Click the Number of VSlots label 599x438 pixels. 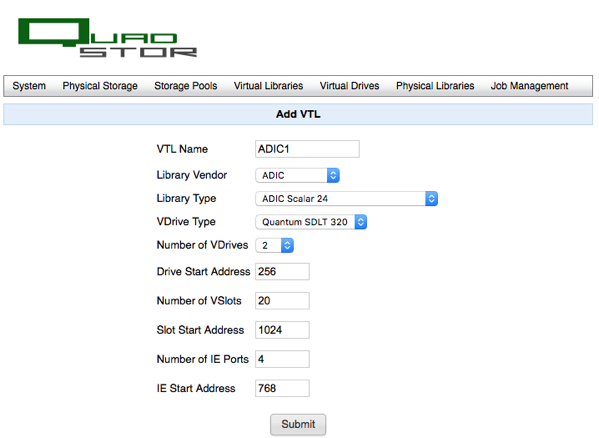(x=199, y=301)
